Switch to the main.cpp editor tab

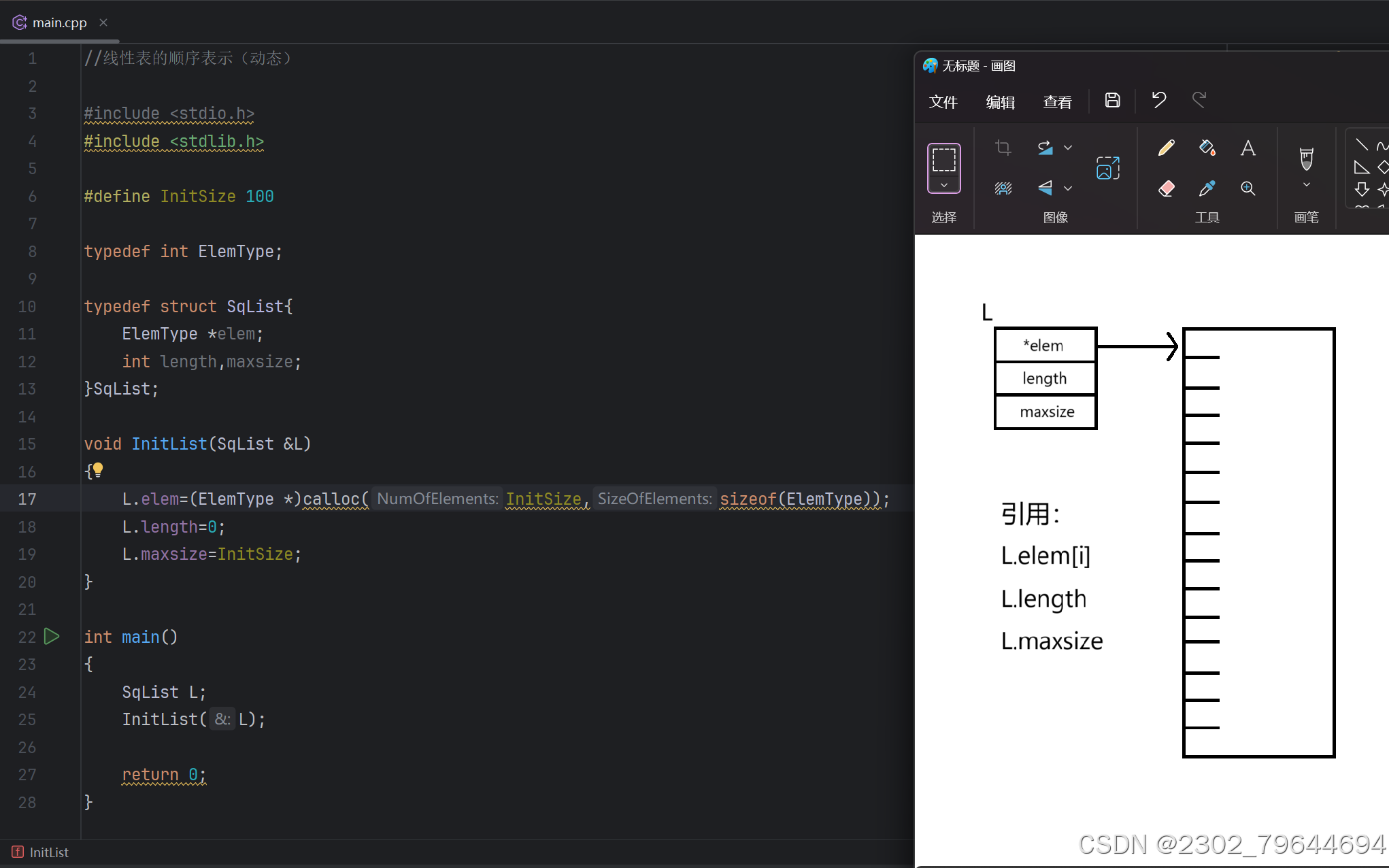59,22
